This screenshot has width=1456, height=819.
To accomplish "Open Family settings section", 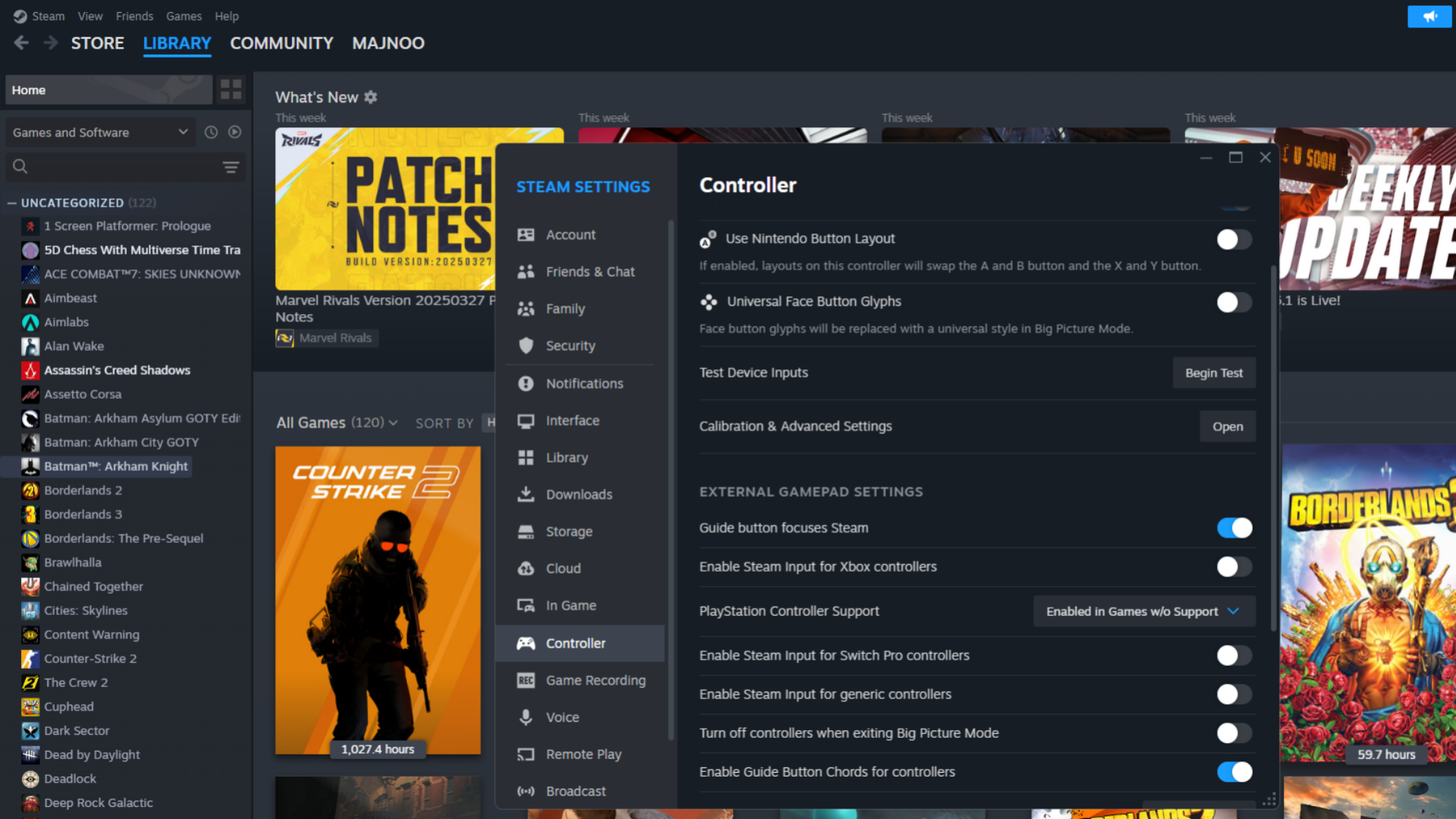I will pos(579,309).
